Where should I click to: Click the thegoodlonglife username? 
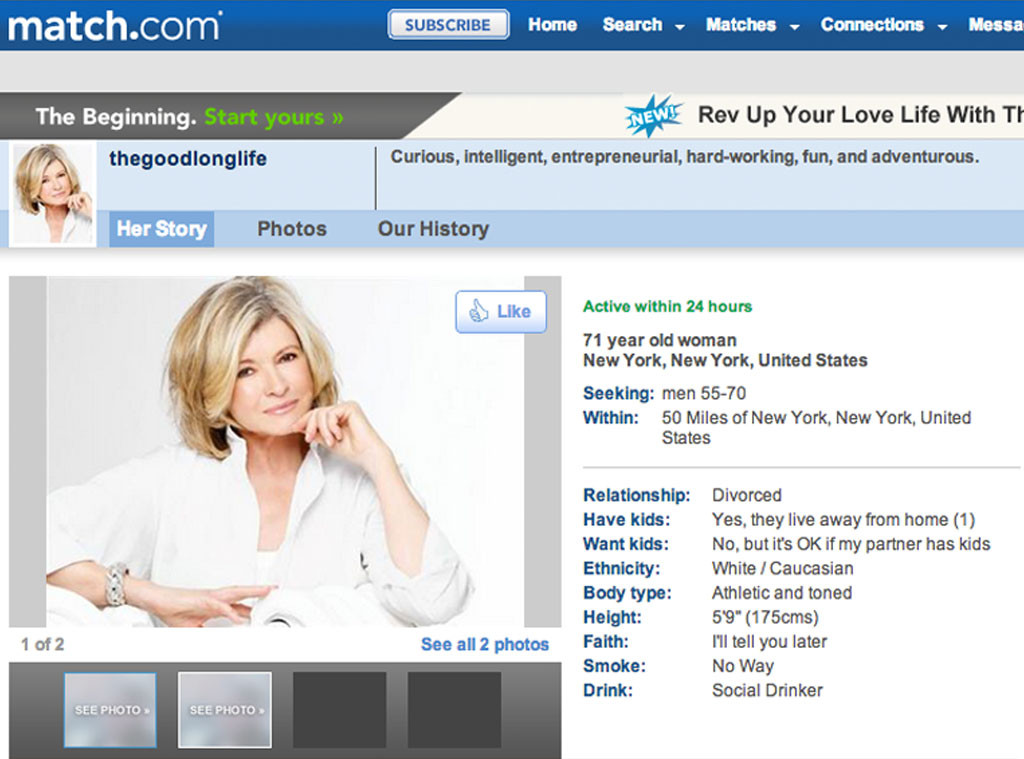pyautogui.click(x=188, y=159)
